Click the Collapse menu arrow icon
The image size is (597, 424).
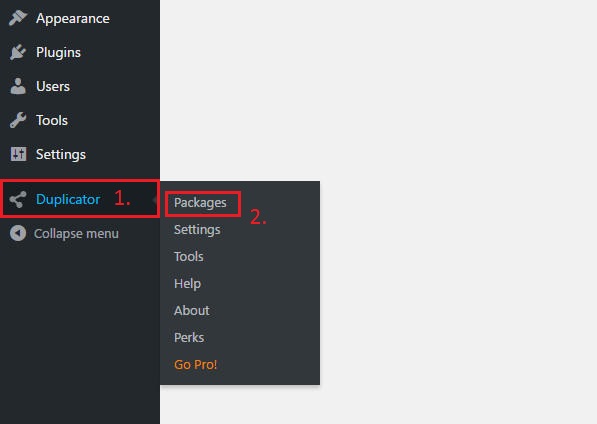tap(18, 233)
